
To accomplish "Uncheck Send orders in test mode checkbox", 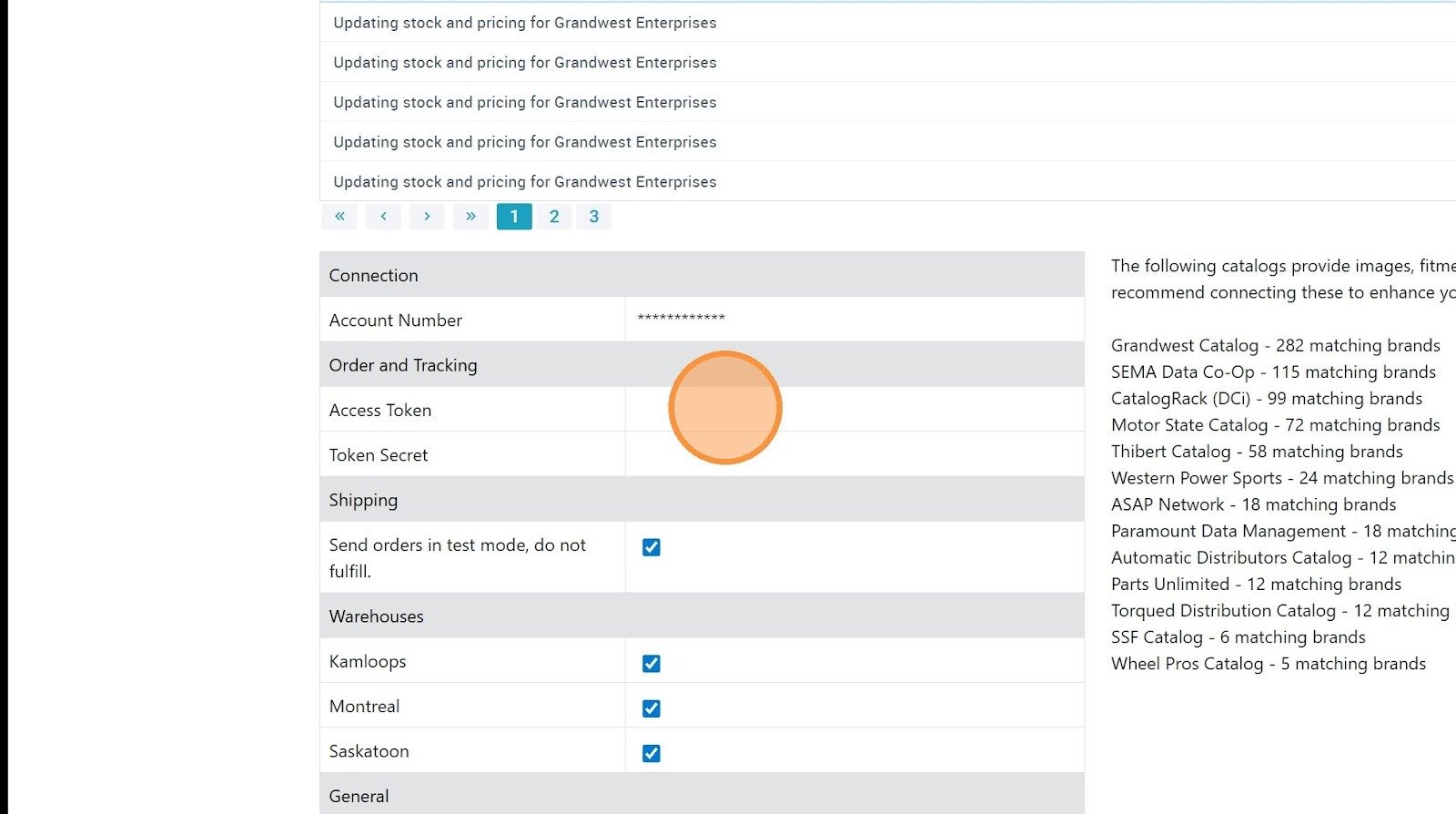I will coord(652,547).
